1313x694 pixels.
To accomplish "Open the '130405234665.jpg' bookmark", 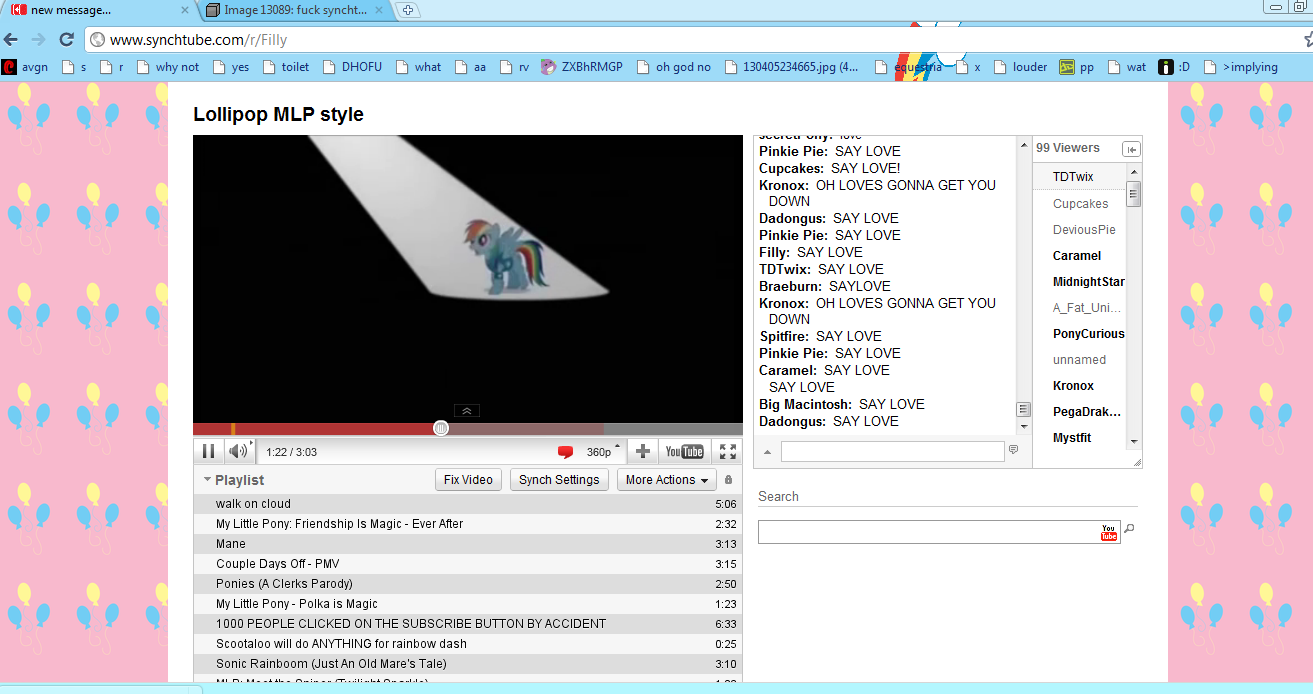I will click(791, 67).
